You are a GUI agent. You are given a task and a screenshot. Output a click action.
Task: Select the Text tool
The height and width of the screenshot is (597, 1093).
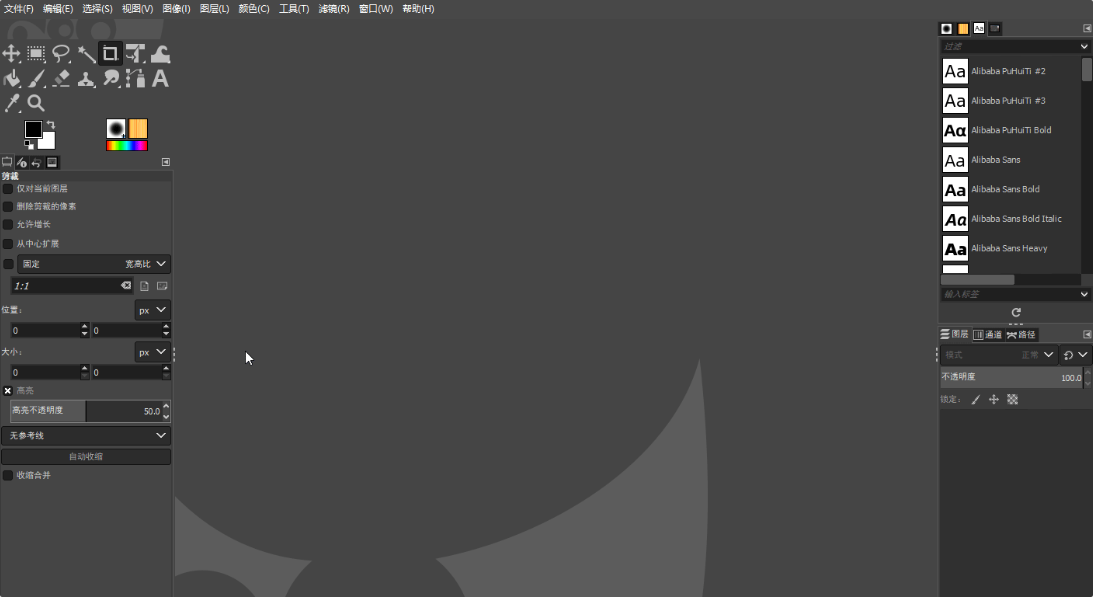pyautogui.click(x=160, y=79)
